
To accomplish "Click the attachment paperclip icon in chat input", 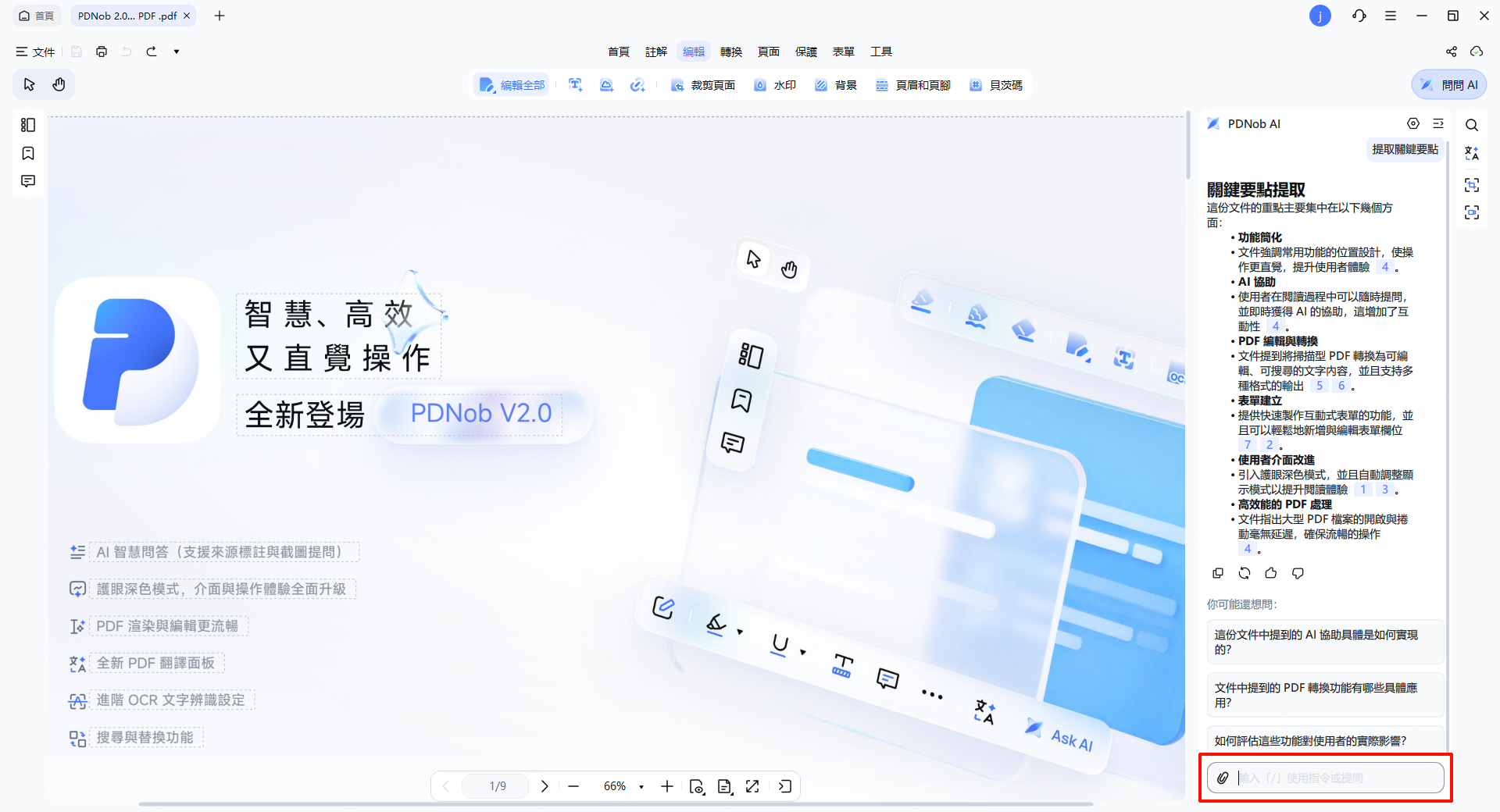I will [1223, 778].
